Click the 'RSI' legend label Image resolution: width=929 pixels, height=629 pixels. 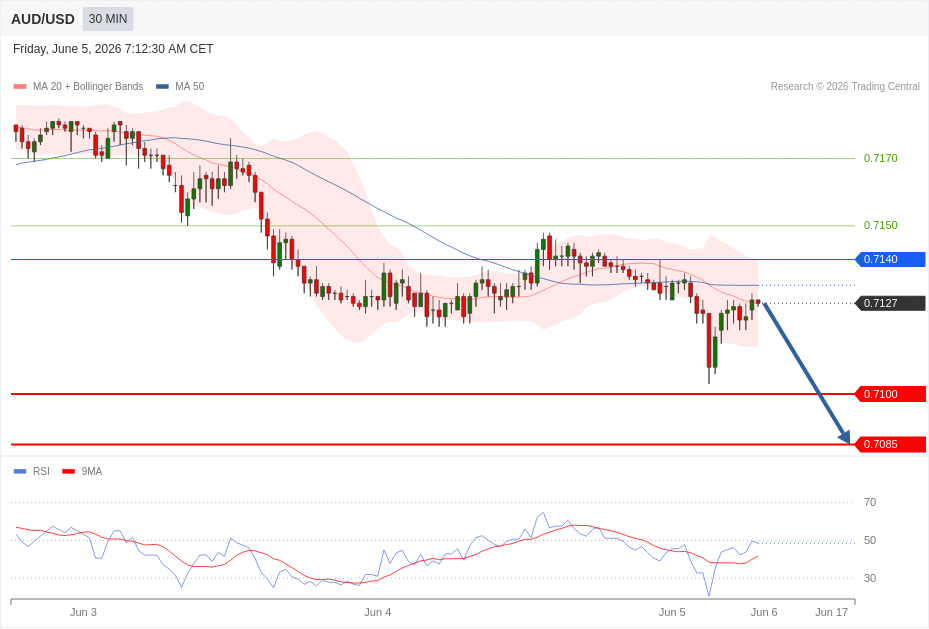[x=41, y=471]
